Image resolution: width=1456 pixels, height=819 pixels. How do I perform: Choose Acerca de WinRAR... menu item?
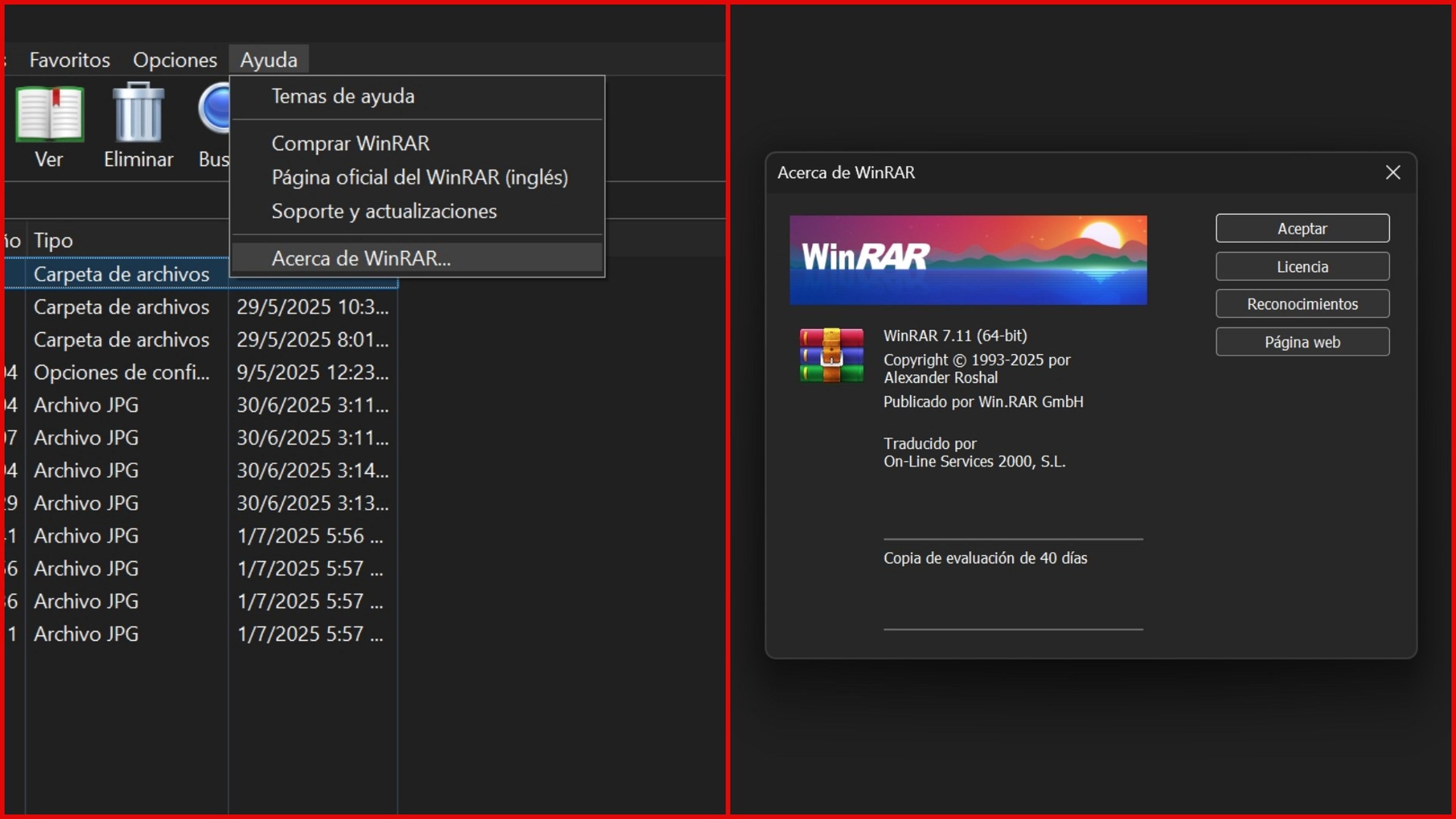pyautogui.click(x=417, y=258)
